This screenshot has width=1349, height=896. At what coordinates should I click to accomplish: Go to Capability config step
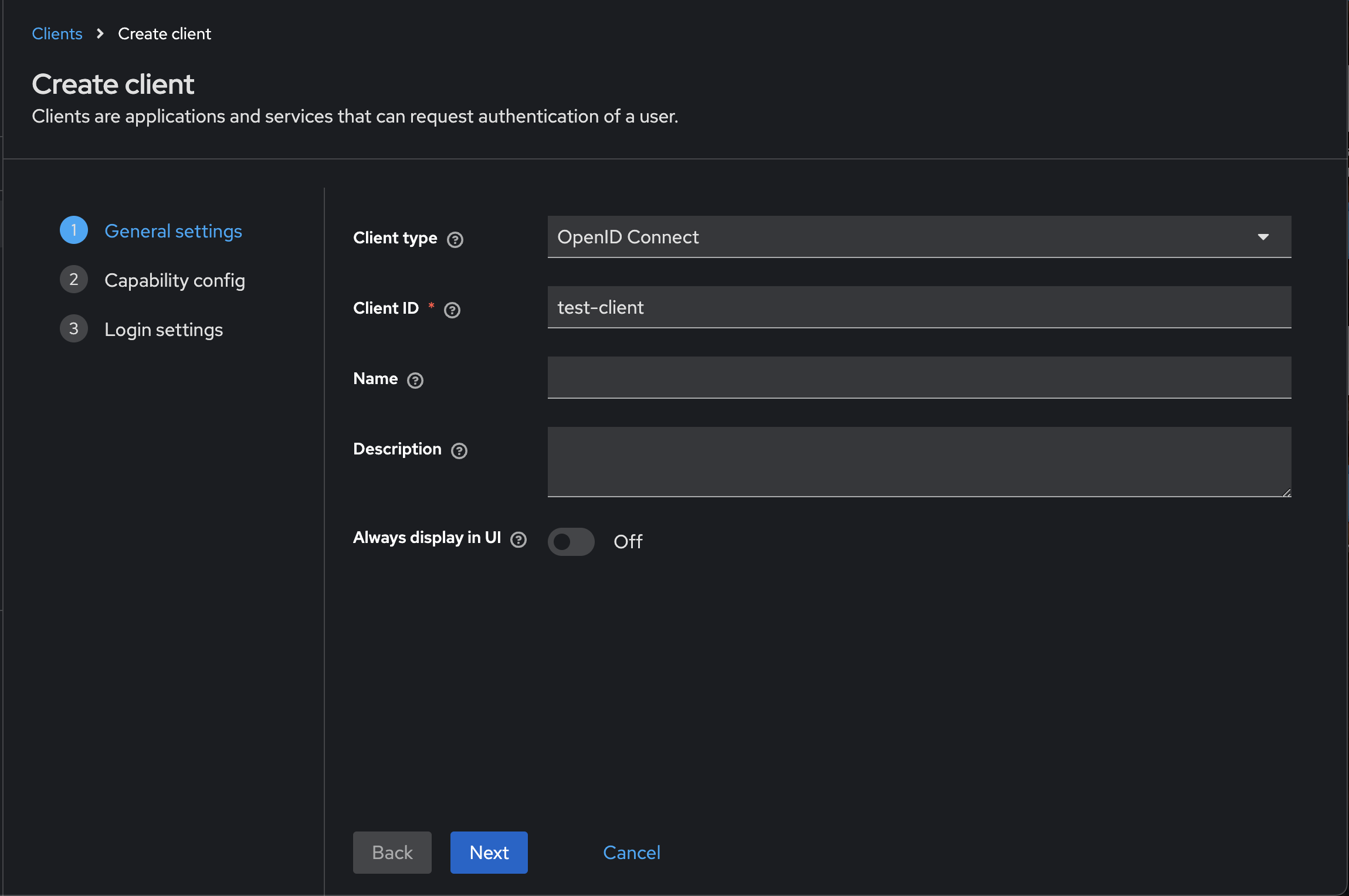[x=175, y=280]
